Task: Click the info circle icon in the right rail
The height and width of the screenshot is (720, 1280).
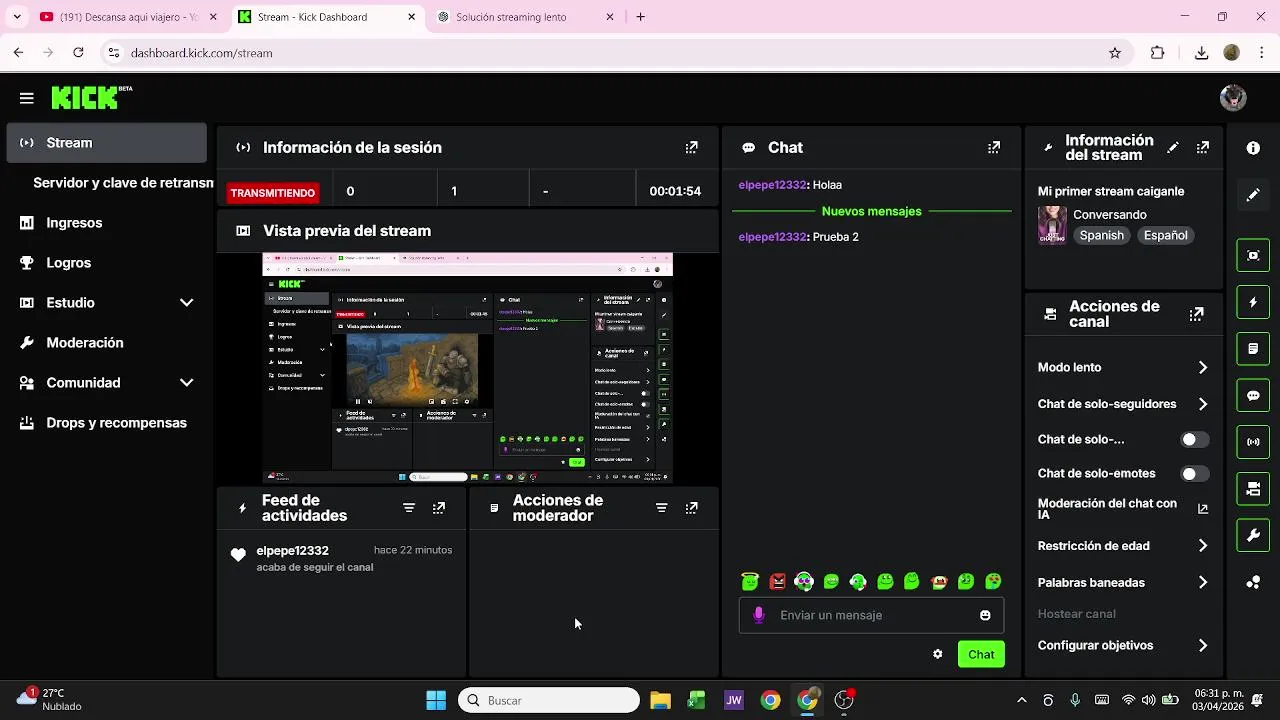Action: pyautogui.click(x=1253, y=148)
